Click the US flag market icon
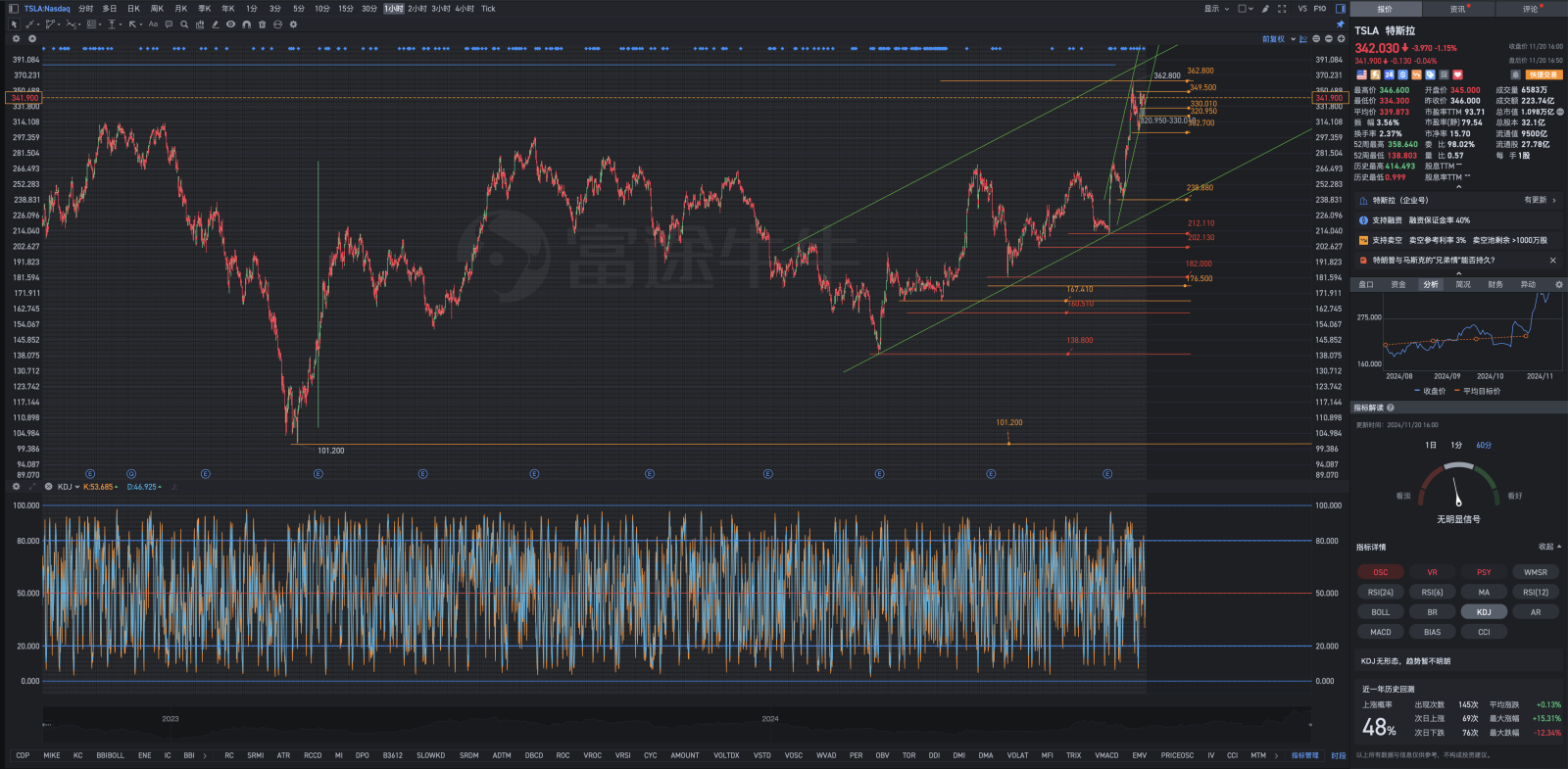 pos(1361,74)
